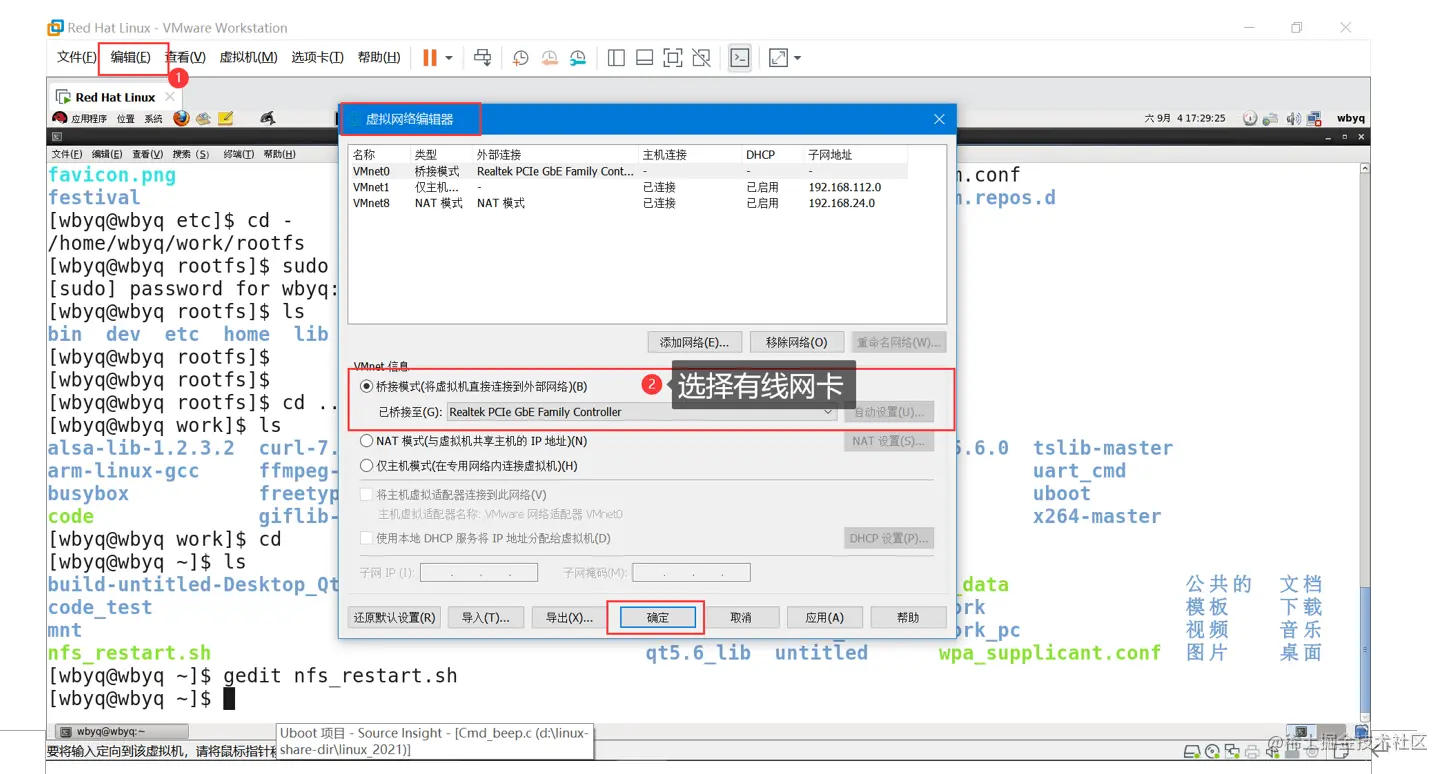Screen dimensions: 1449x774
Task: Open the 帮助(H) menu in VMware
Action: [x=378, y=58]
